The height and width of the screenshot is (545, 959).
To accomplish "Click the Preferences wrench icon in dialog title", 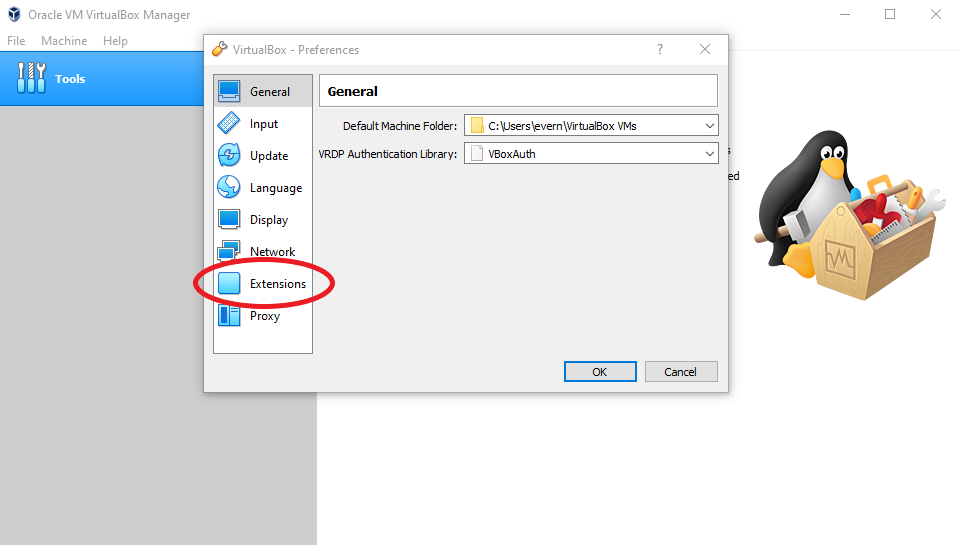I will [x=220, y=49].
